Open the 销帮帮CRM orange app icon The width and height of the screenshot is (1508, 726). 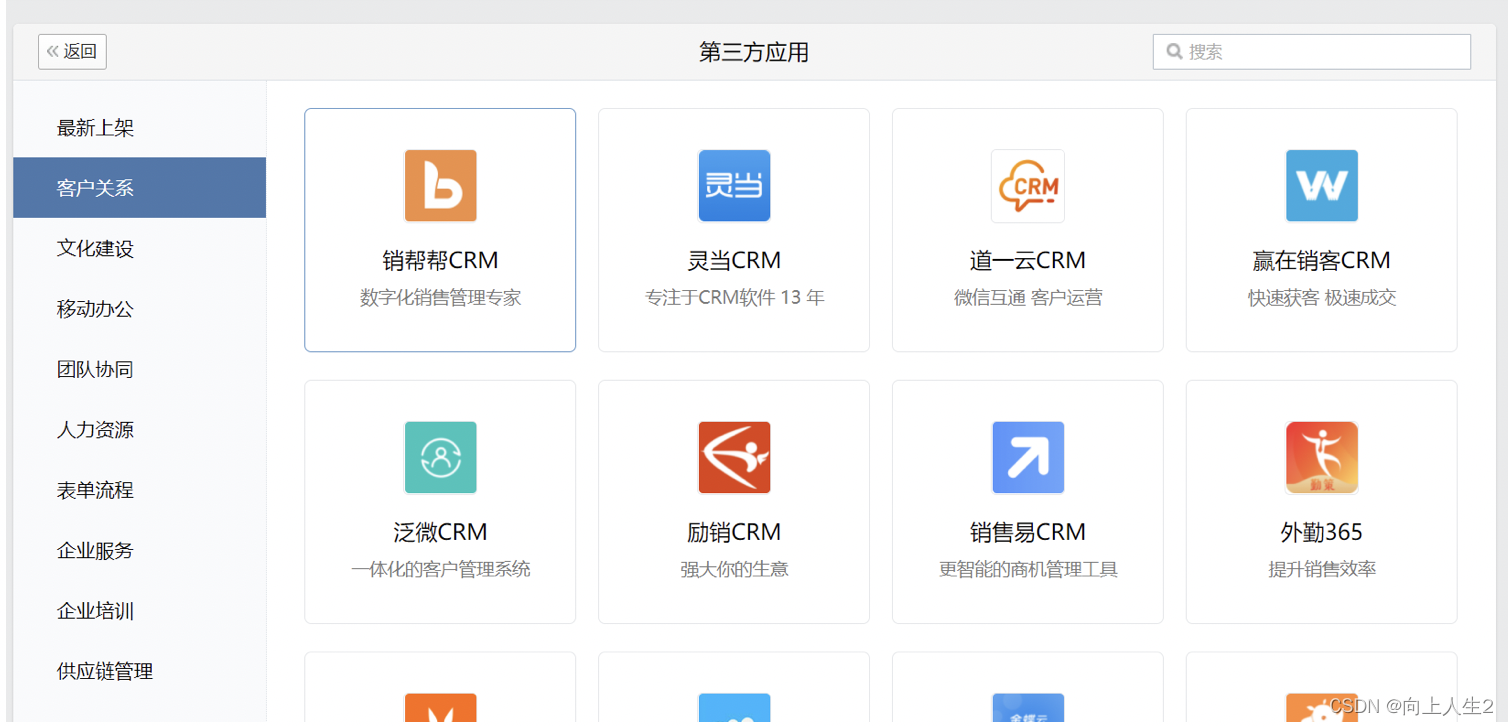pos(440,186)
